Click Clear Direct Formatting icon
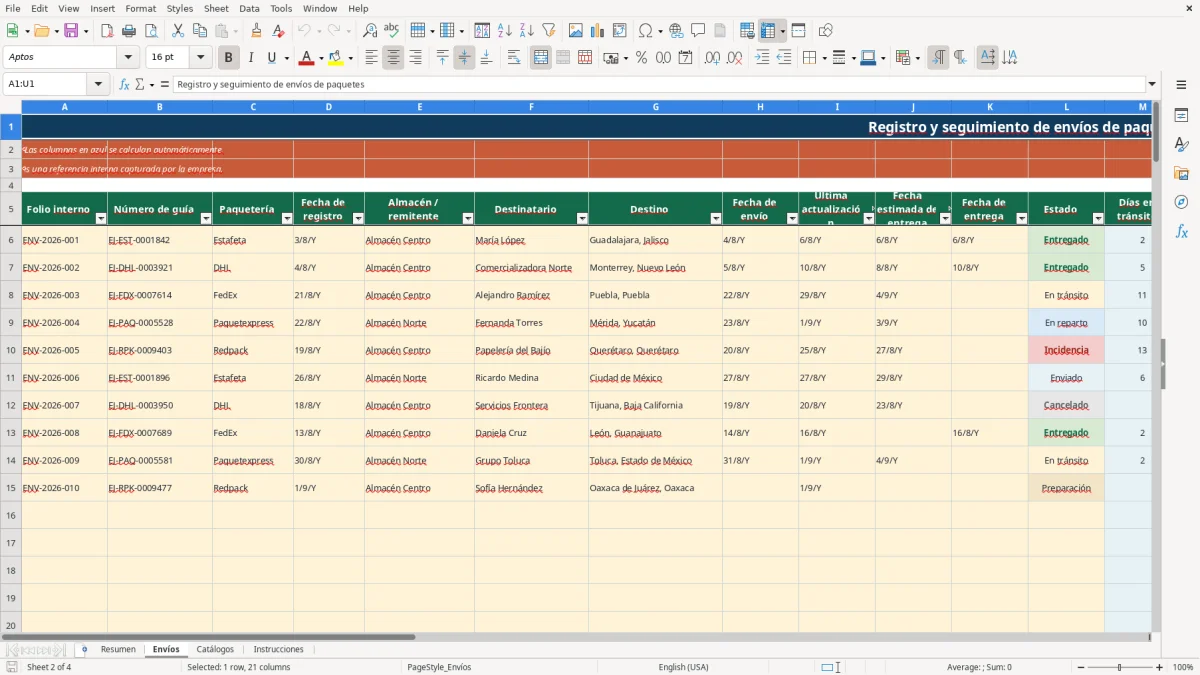Image resolution: width=1200 pixels, height=675 pixels. (278, 31)
